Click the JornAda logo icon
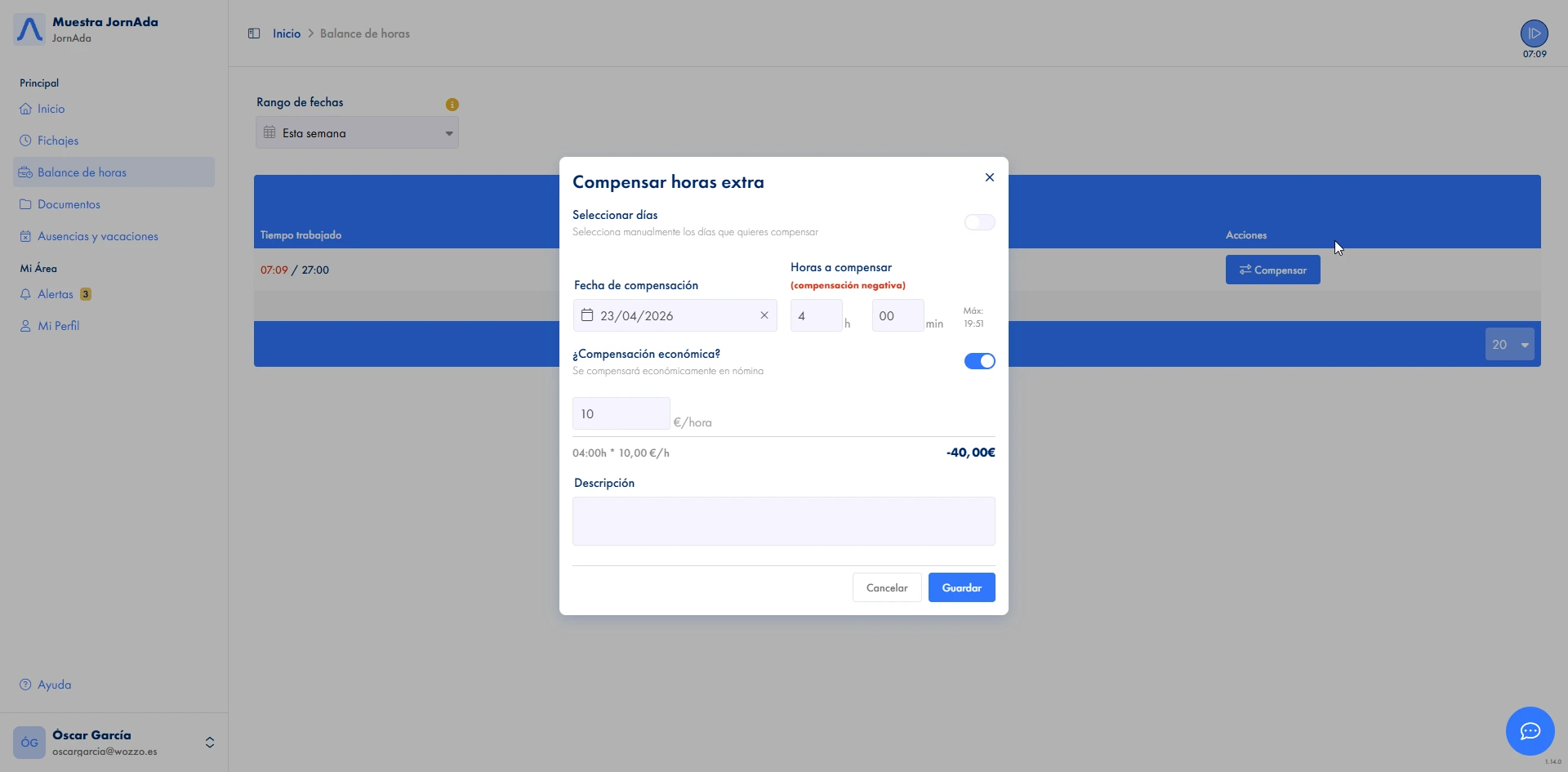Viewport: 1568px width, 772px height. click(29, 29)
